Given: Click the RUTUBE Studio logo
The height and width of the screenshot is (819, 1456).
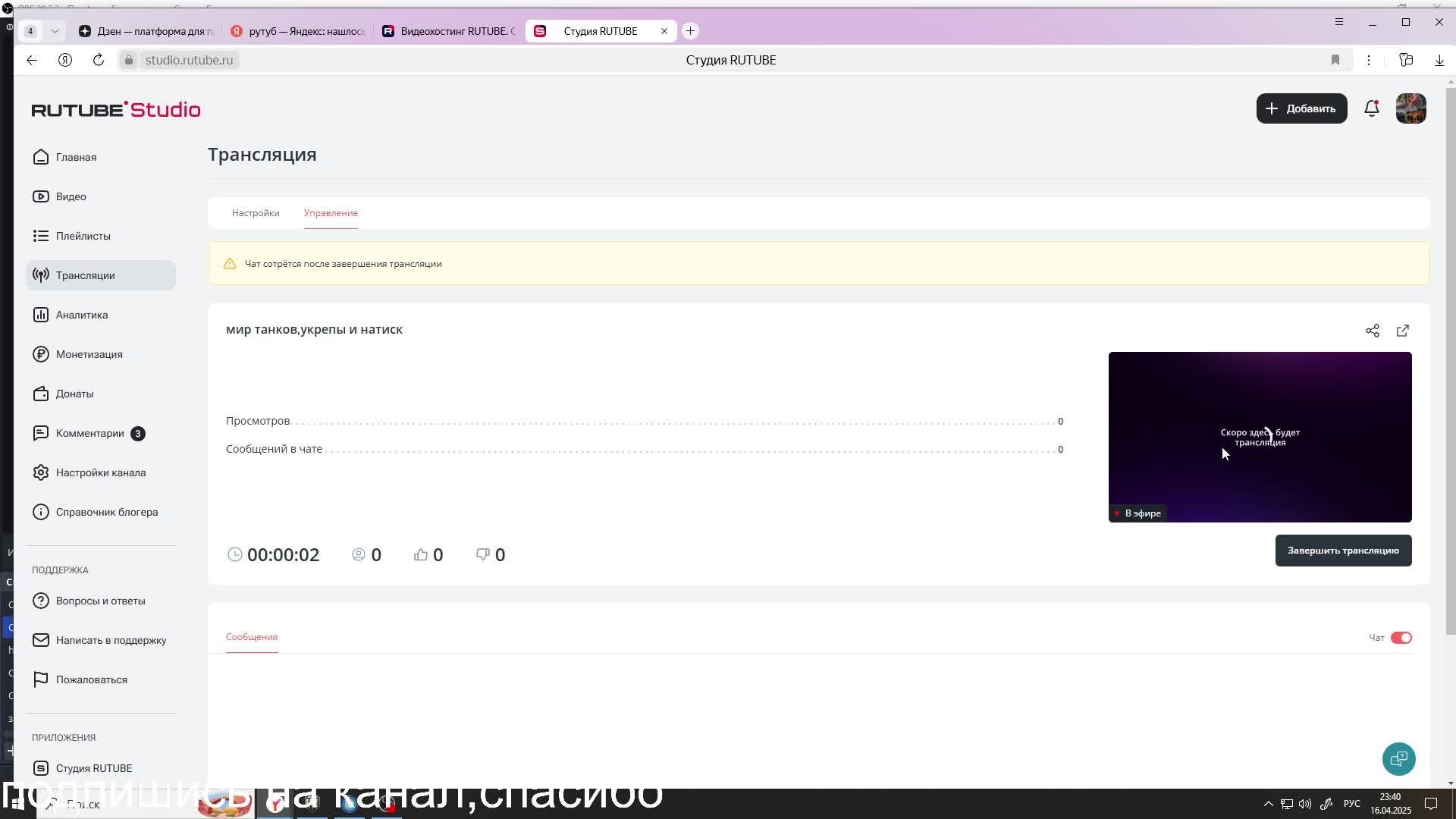Looking at the screenshot, I should (116, 109).
